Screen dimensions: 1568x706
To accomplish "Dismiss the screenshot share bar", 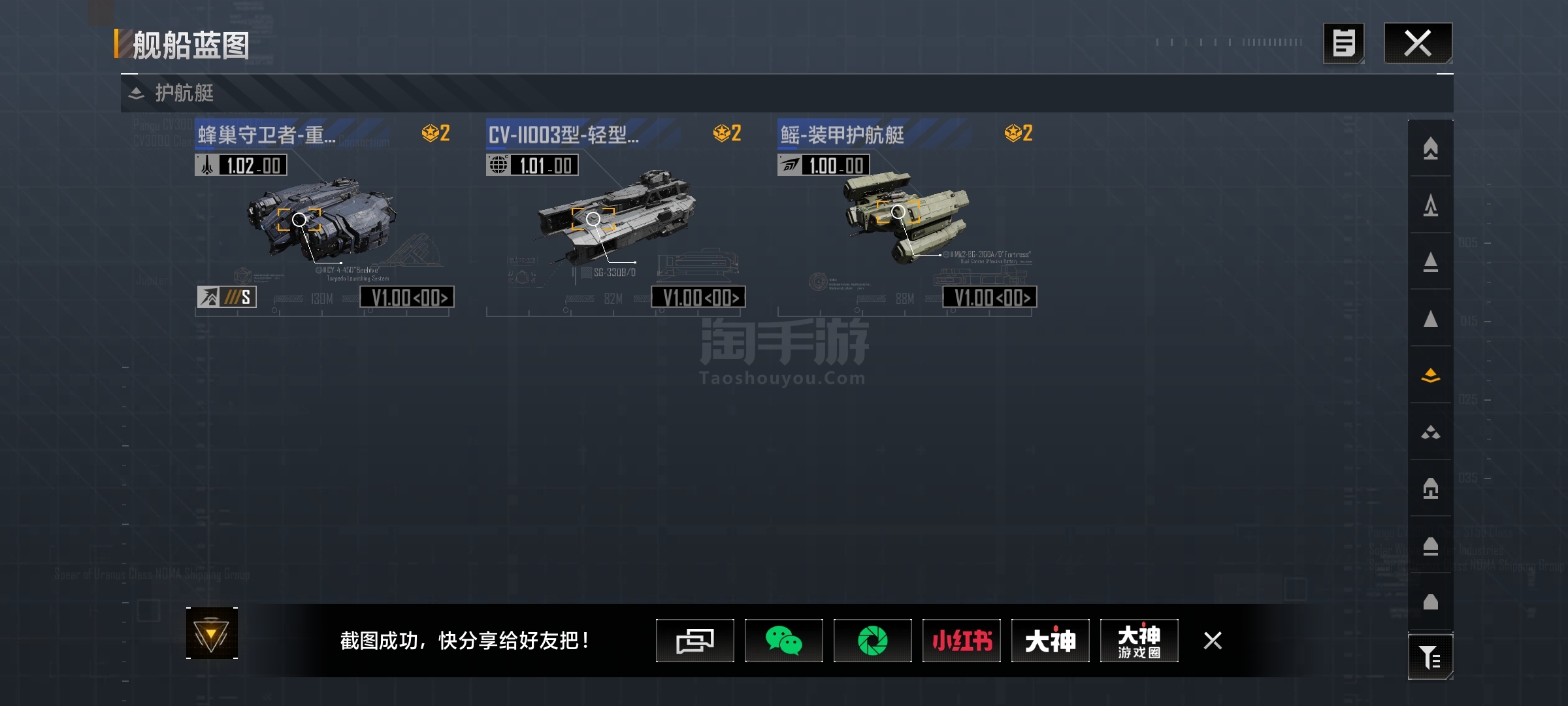I will tap(1213, 641).
